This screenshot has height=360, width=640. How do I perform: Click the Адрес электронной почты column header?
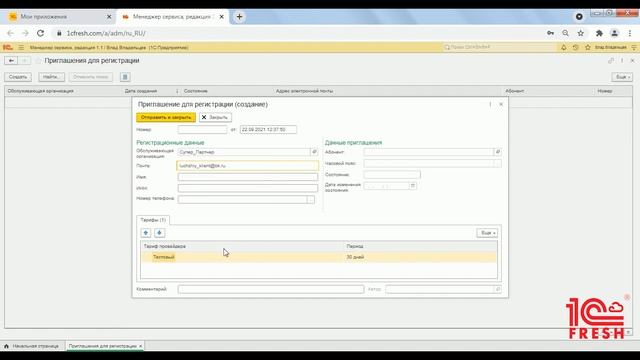pyautogui.click(x=304, y=91)
